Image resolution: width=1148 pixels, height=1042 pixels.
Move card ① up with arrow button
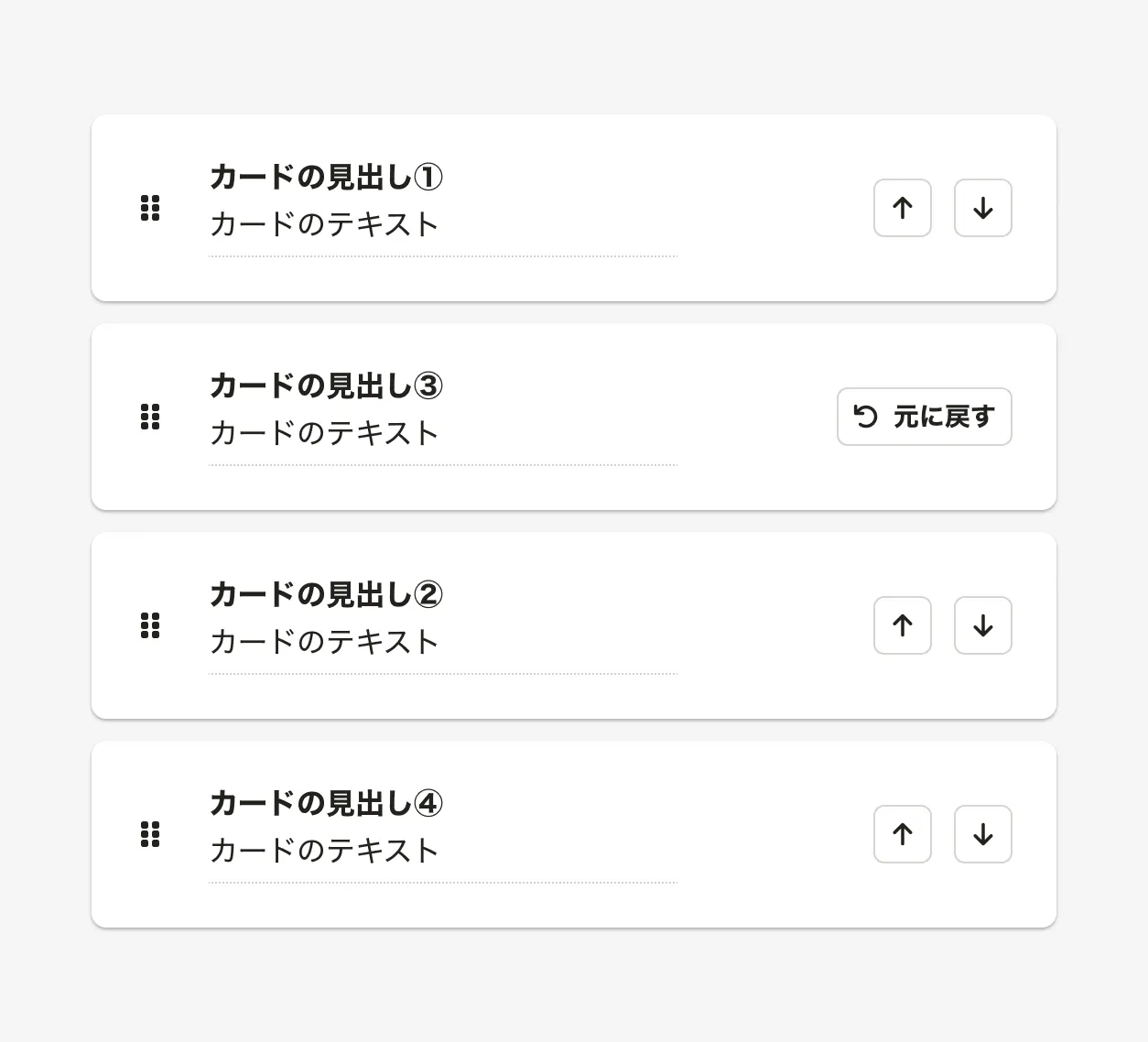coord(903,209)
